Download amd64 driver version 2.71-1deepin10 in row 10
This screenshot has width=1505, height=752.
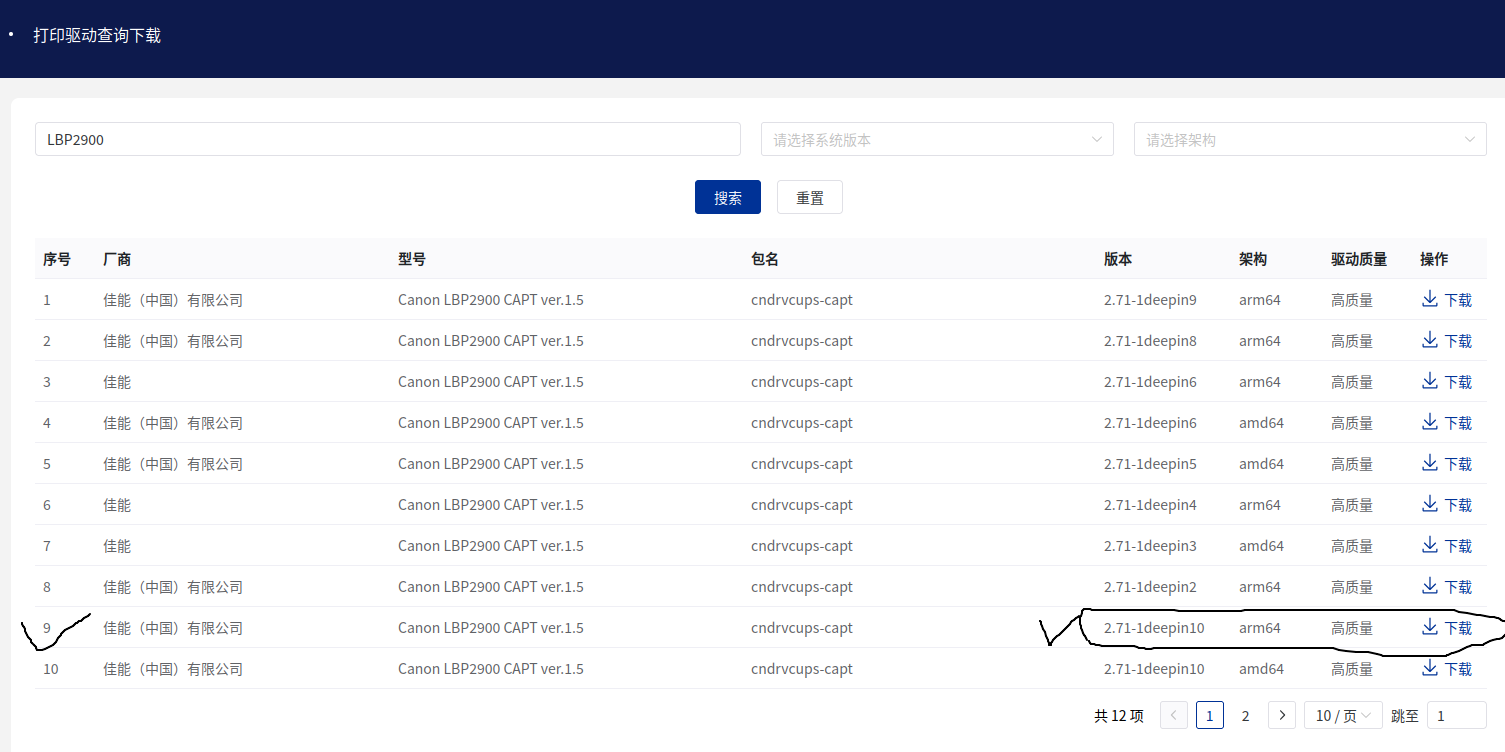pos(1446,669)
